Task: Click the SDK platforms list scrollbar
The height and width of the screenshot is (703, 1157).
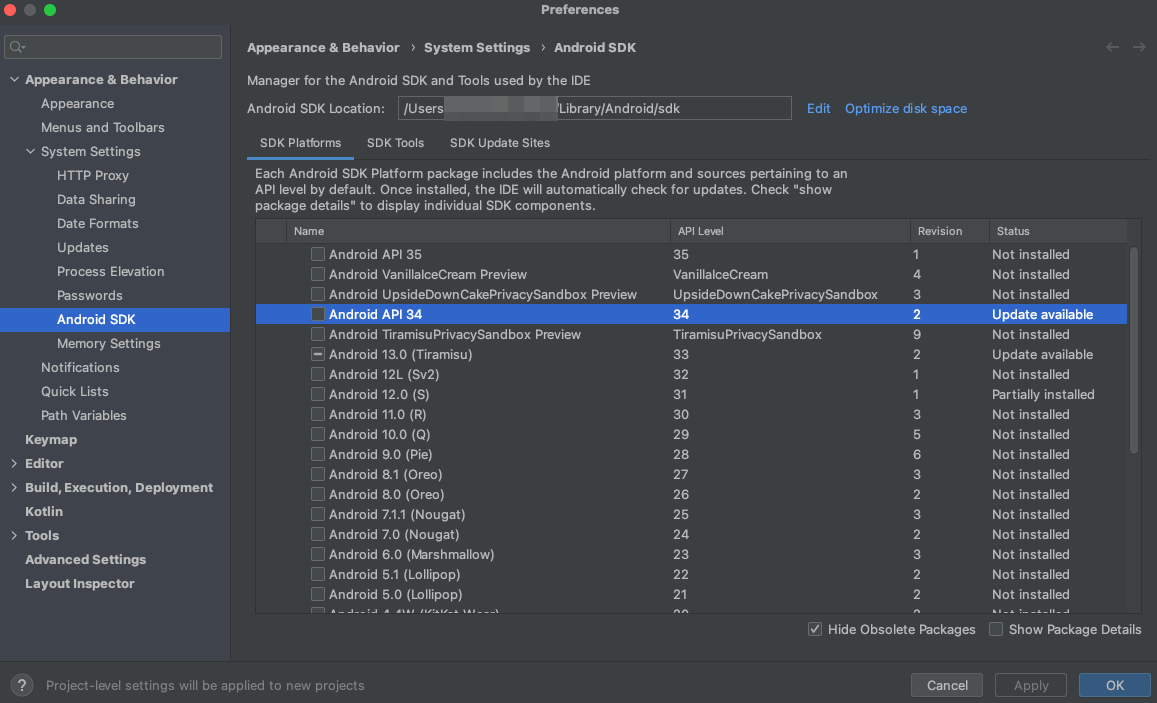Action: click(1133, 350)
